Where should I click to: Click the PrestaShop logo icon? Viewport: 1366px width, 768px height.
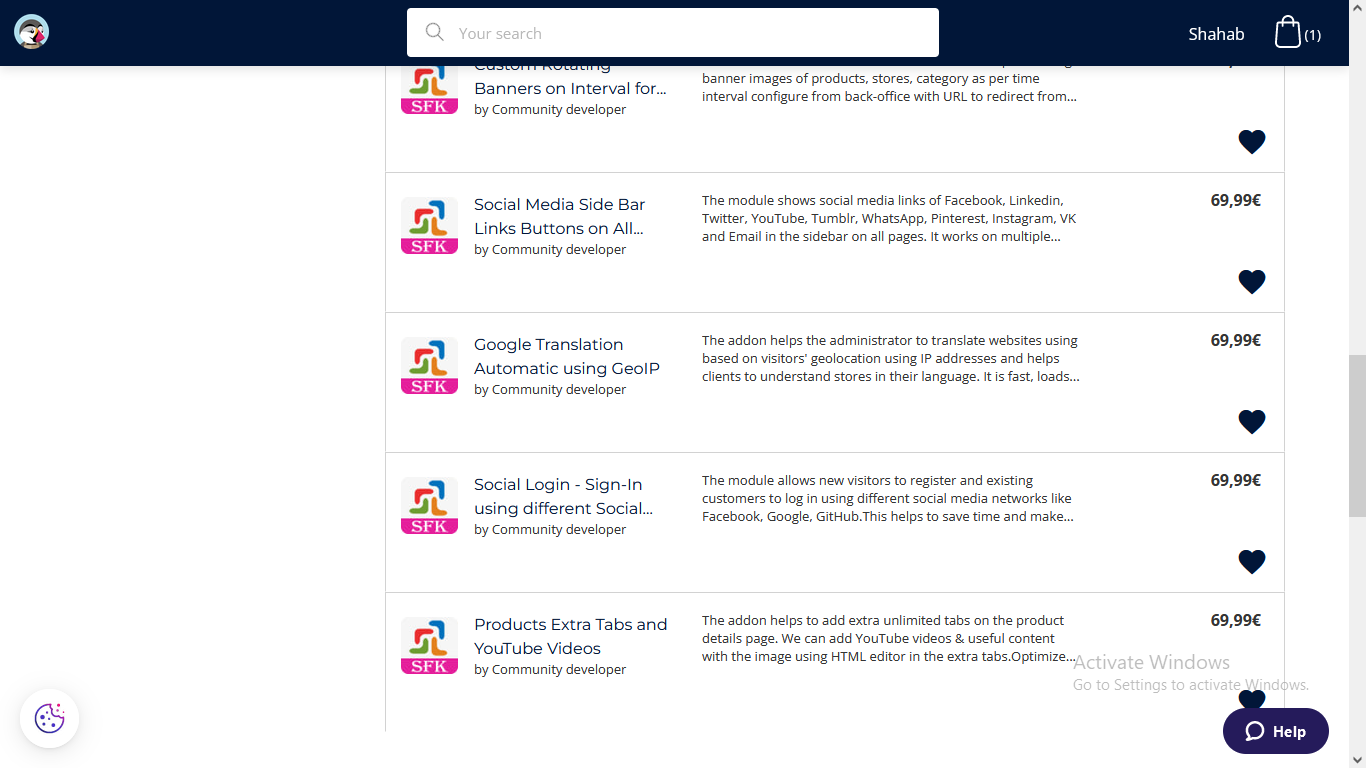click(x=31, y=31)
